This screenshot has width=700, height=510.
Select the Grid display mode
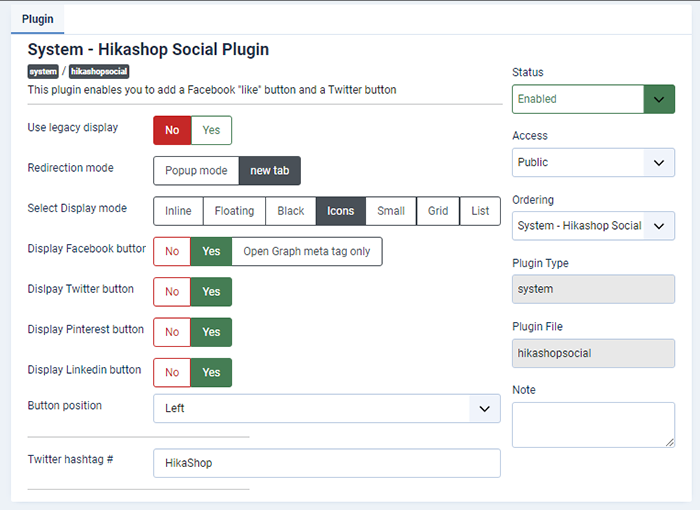[x=438, y=211]
